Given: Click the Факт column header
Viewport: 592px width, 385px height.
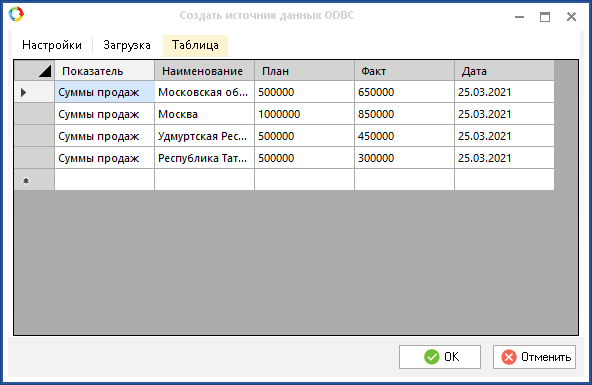Looking at the screenshot, I should [404, 71].
